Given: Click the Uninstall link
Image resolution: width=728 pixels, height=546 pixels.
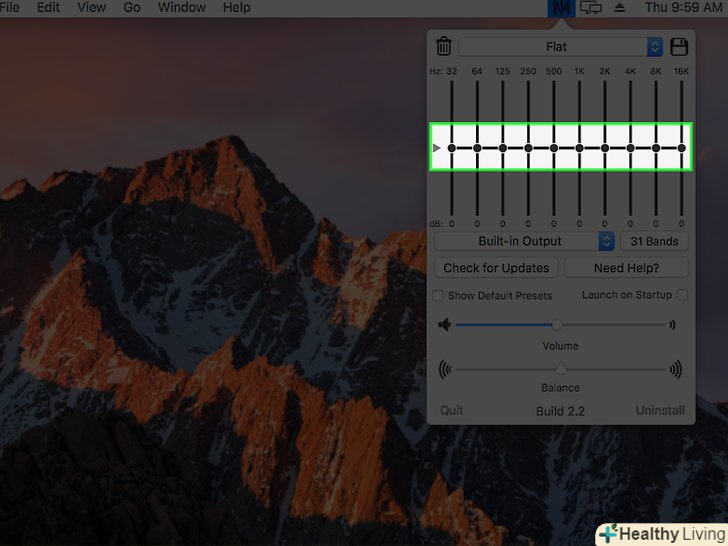Looking at the screenshot, I should pyautogui.click(x=660, y=410).
